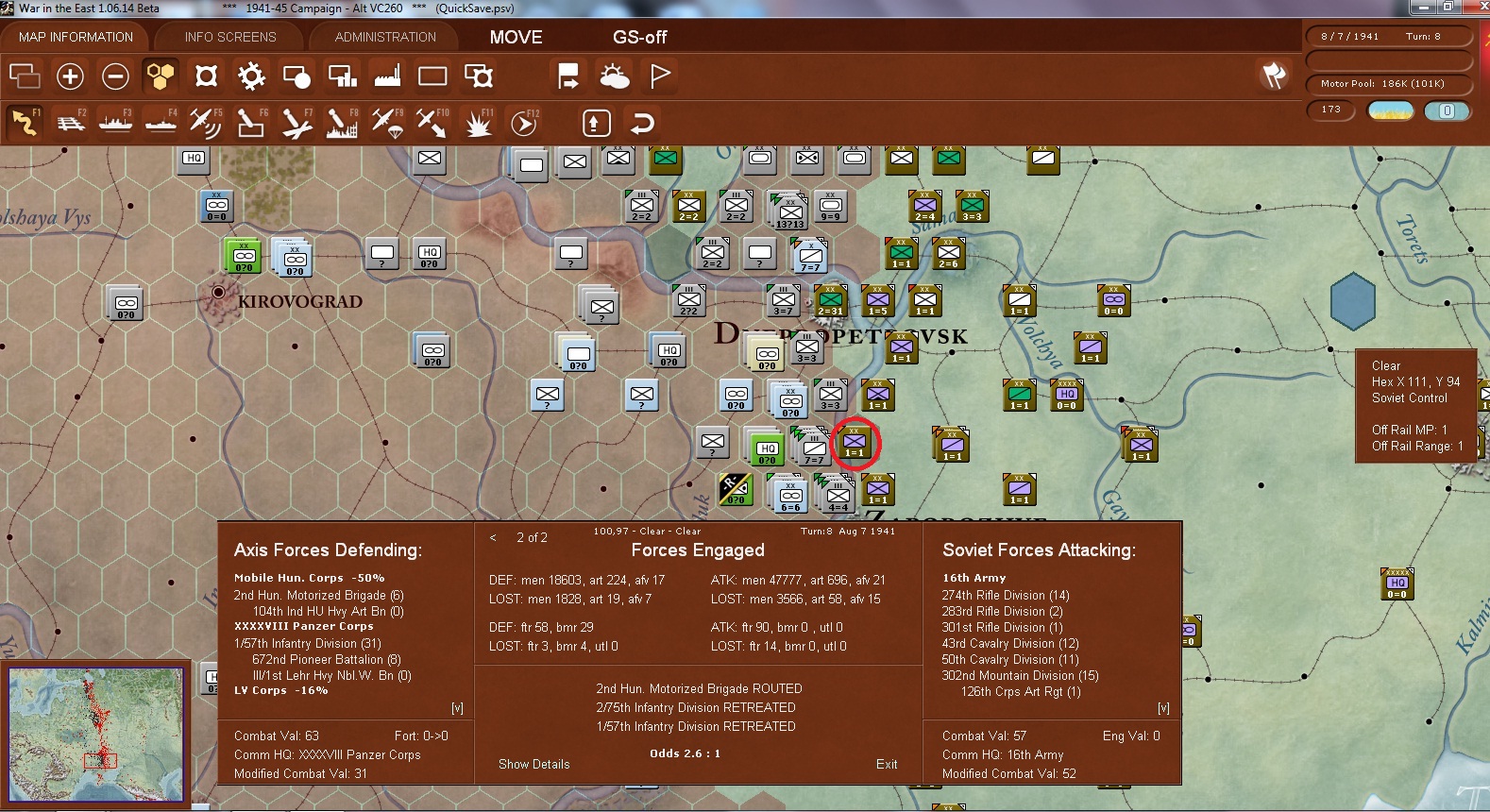
Task: Click the circled arrow icon (F12)
Action: pyautogui.click(x=524, y=123)
